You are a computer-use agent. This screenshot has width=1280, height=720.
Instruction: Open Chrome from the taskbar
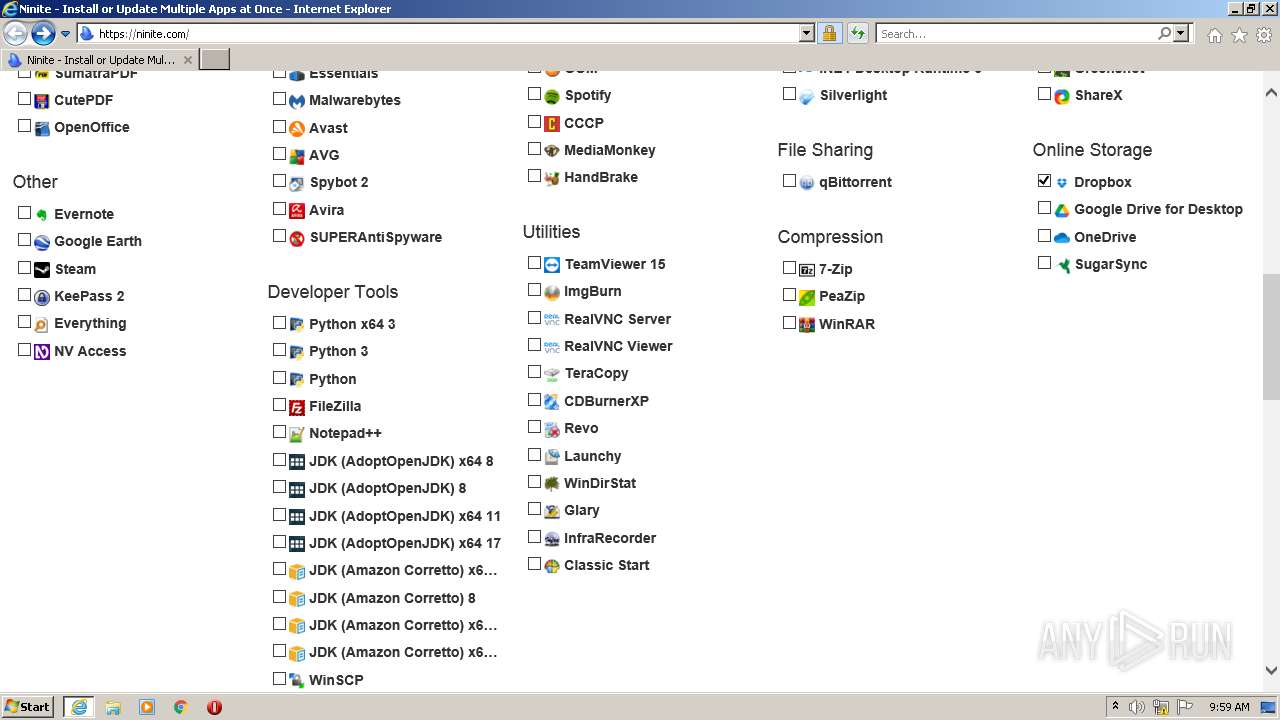point(180,707)
